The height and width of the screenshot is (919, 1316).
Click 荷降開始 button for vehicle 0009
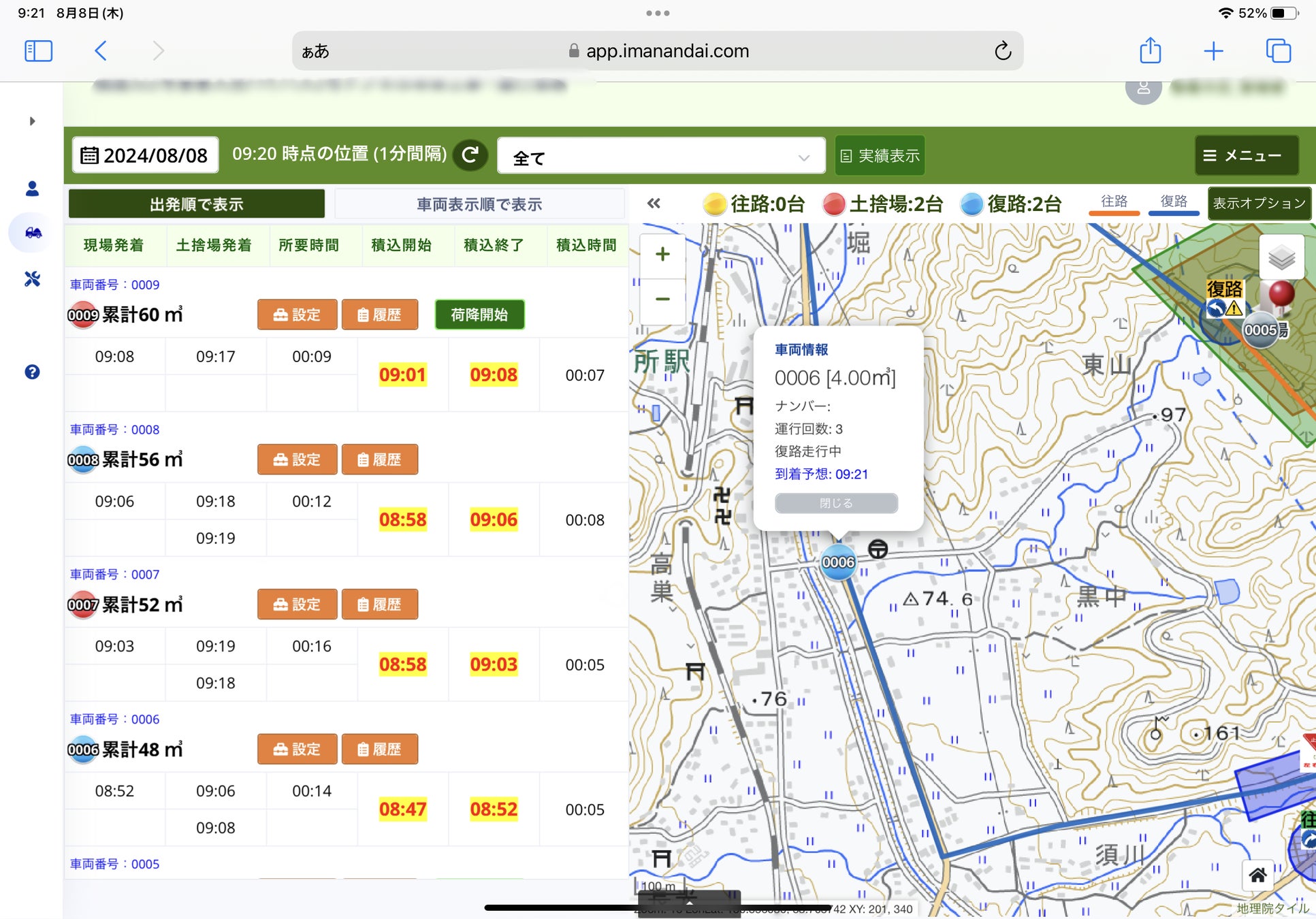coord(479,315)
